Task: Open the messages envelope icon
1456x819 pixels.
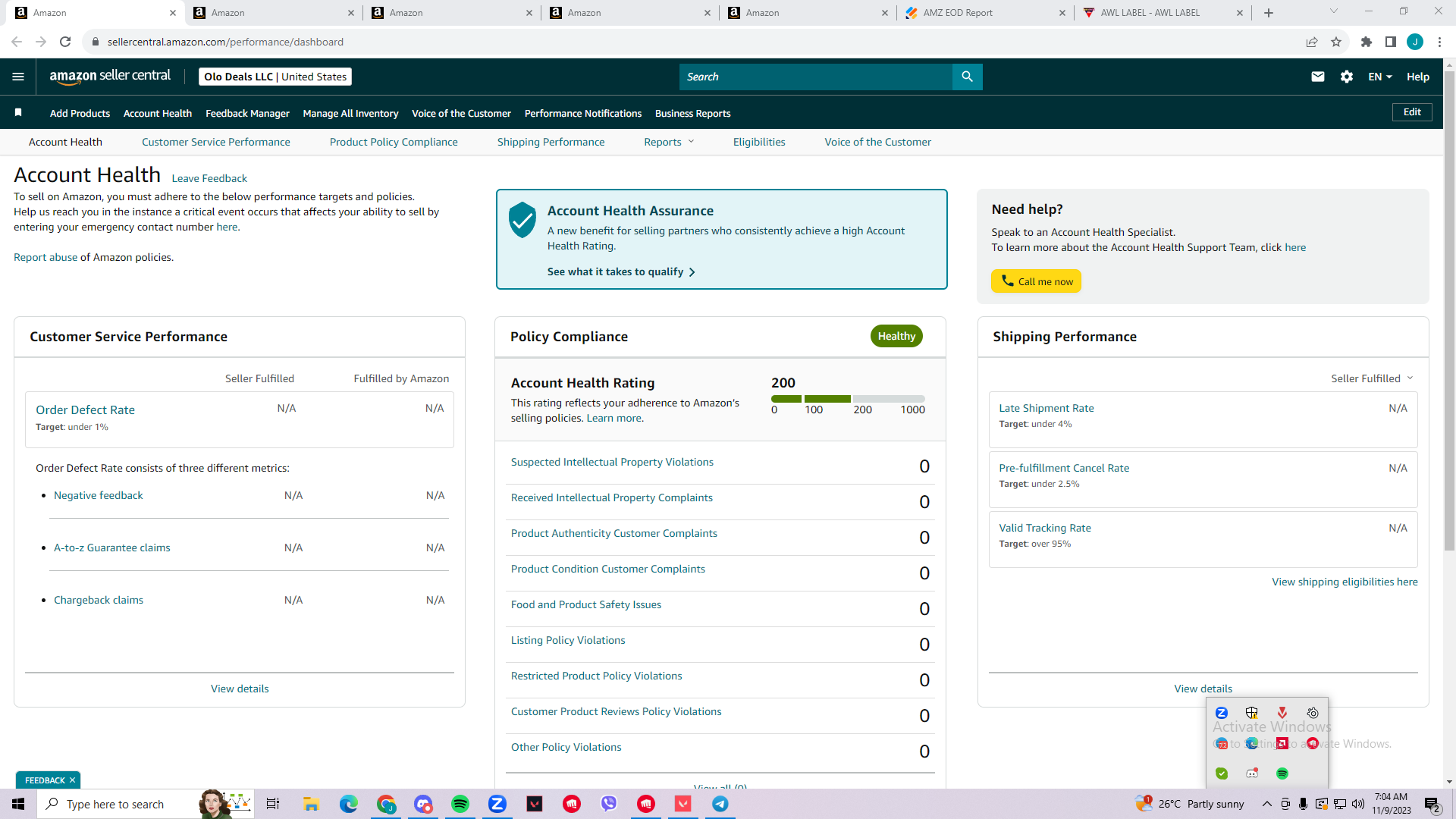Action: pyautogui.click(x=1318, y=77)
